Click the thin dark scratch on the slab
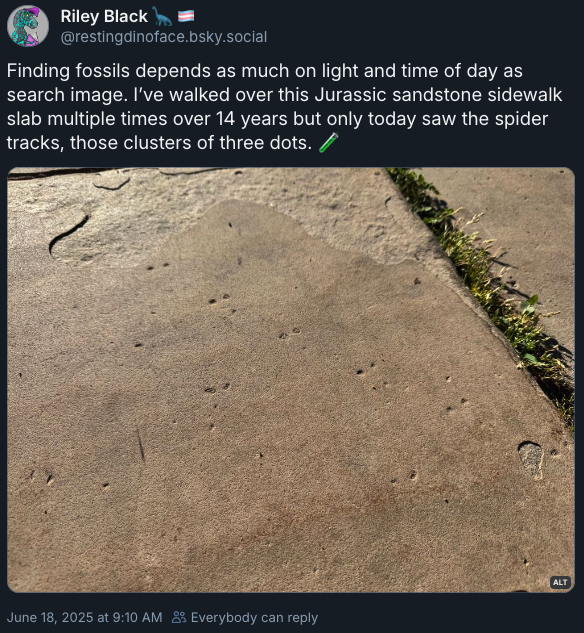This screenshot has width=584, height=633. pyautogui.click(x=140, y=445)
